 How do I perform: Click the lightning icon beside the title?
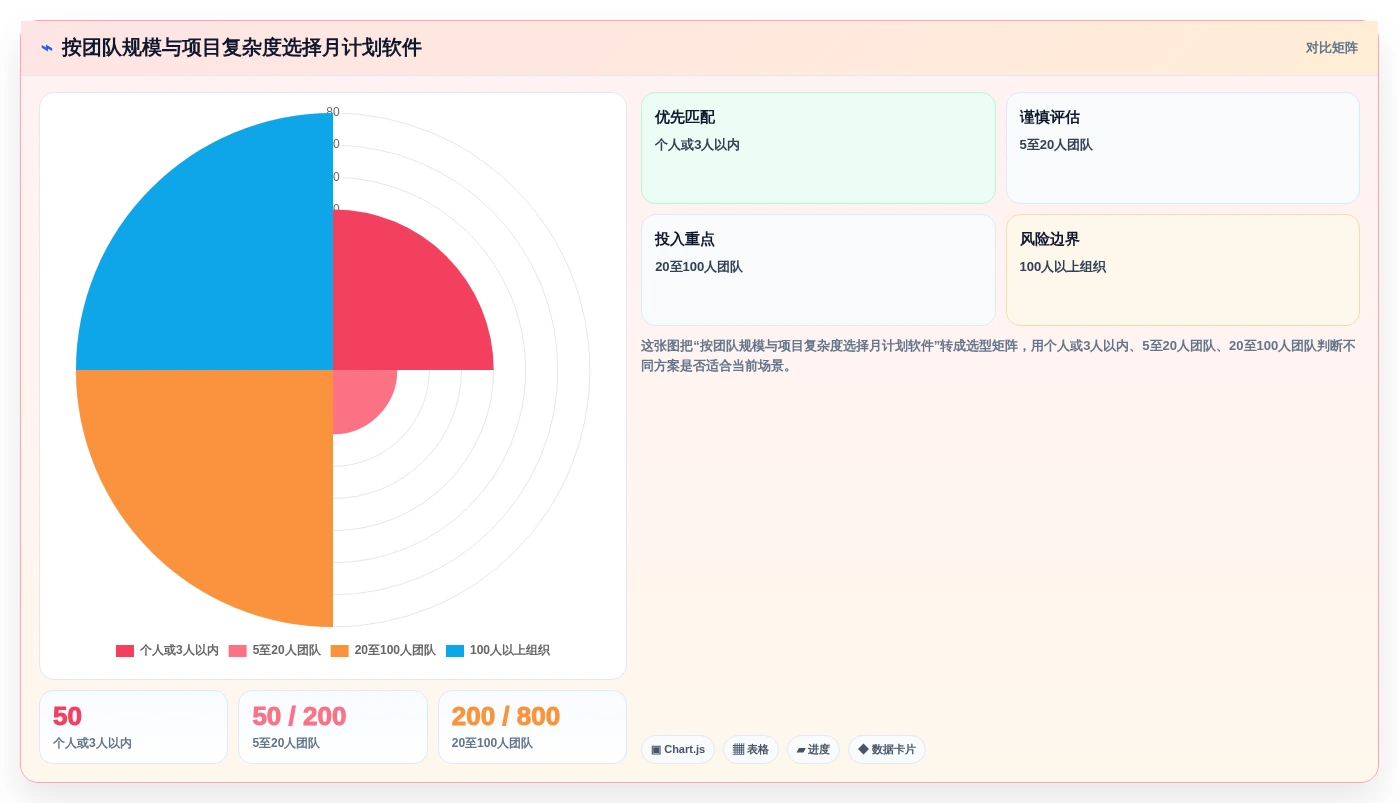click(x=47, y=48)
